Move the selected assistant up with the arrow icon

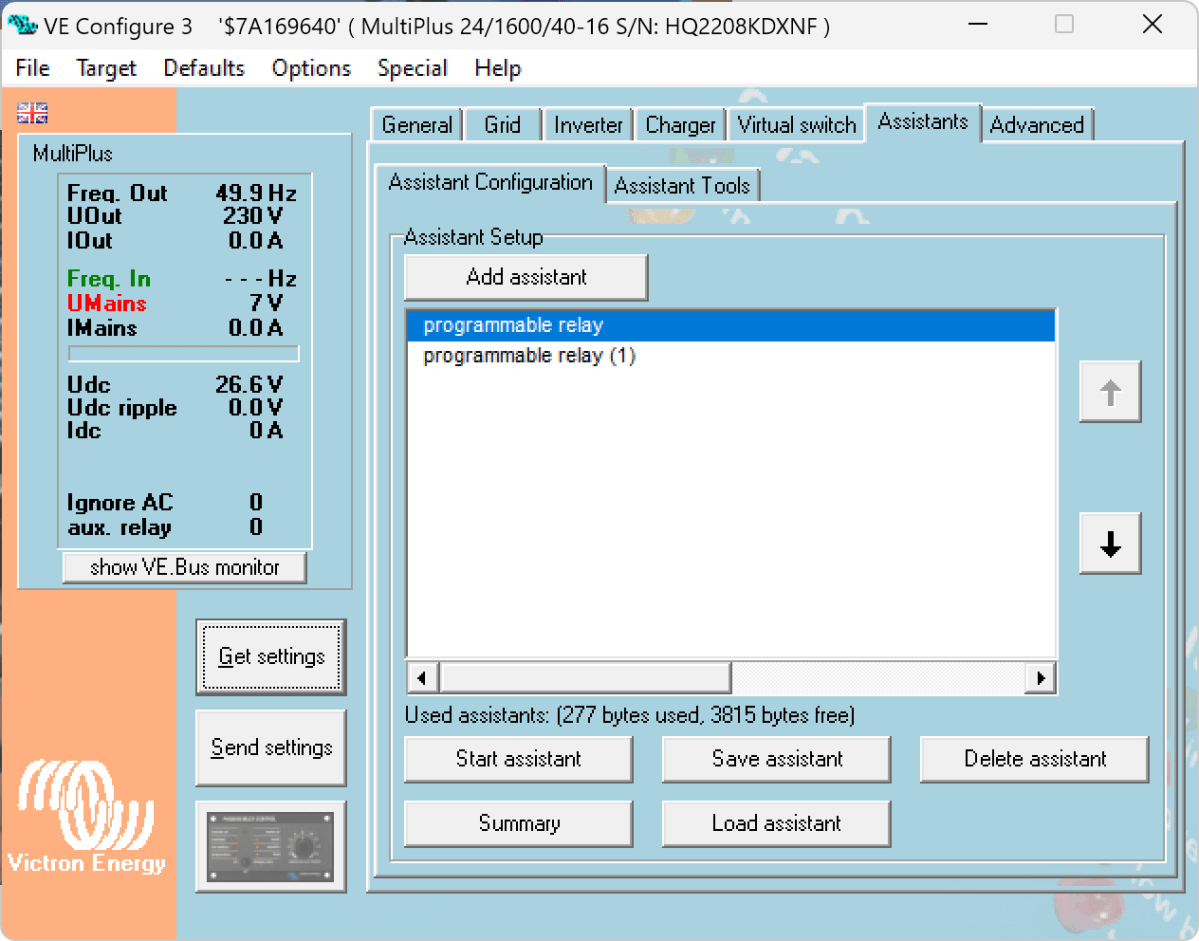point(1109,391)
